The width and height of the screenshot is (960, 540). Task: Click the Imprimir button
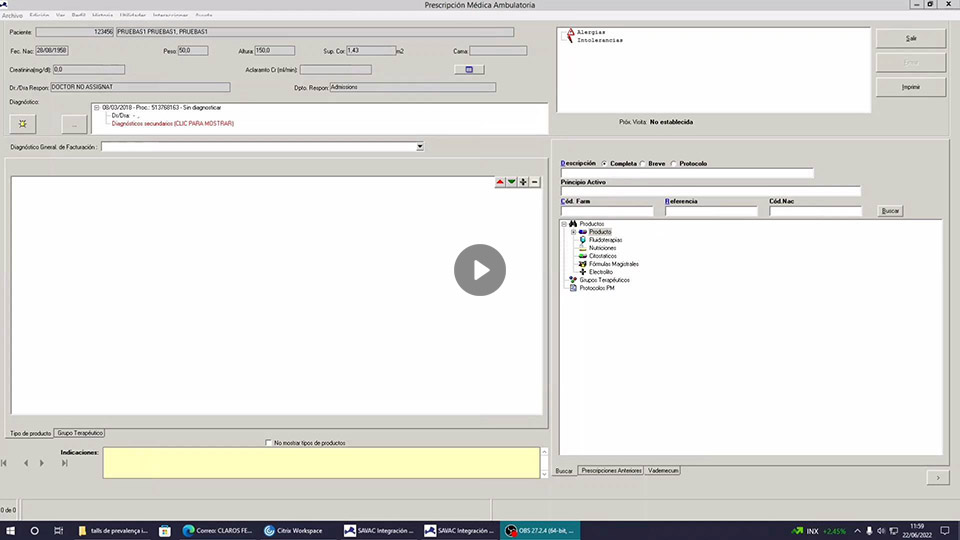[910, 87]
